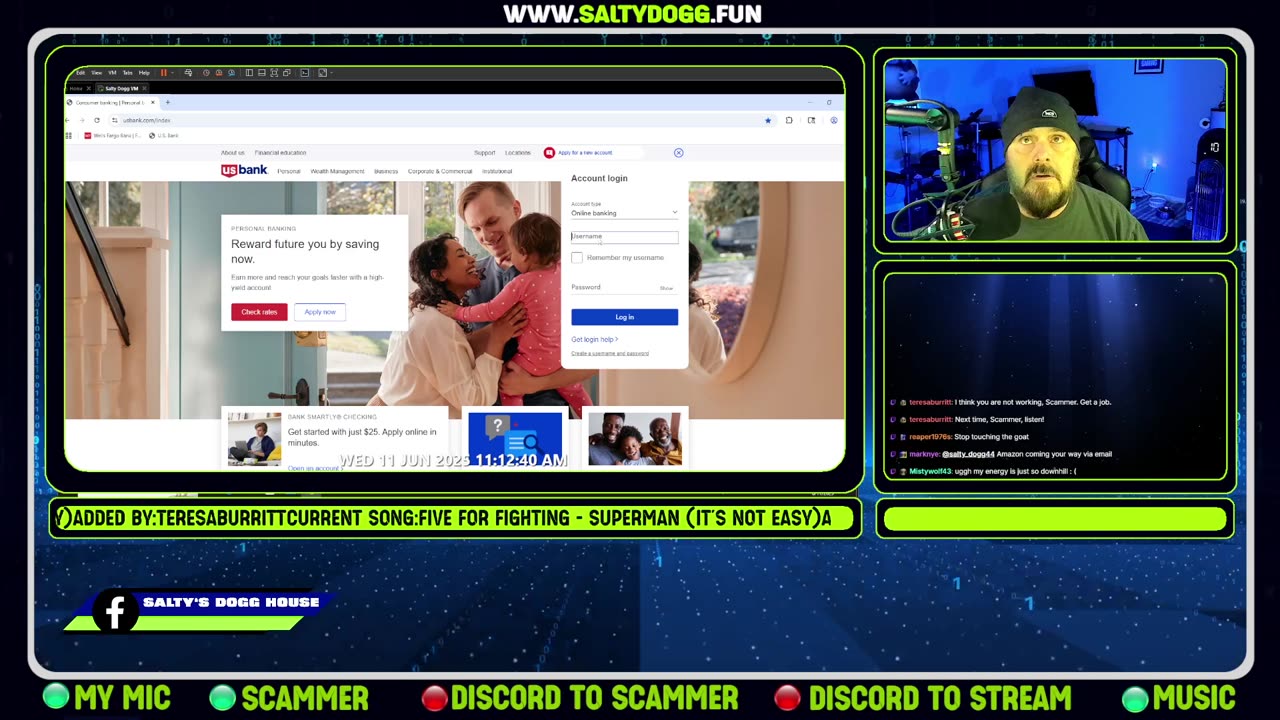Click the revert snapshot icon
Screen dimensions: 1280x720
tap(219, 73)
